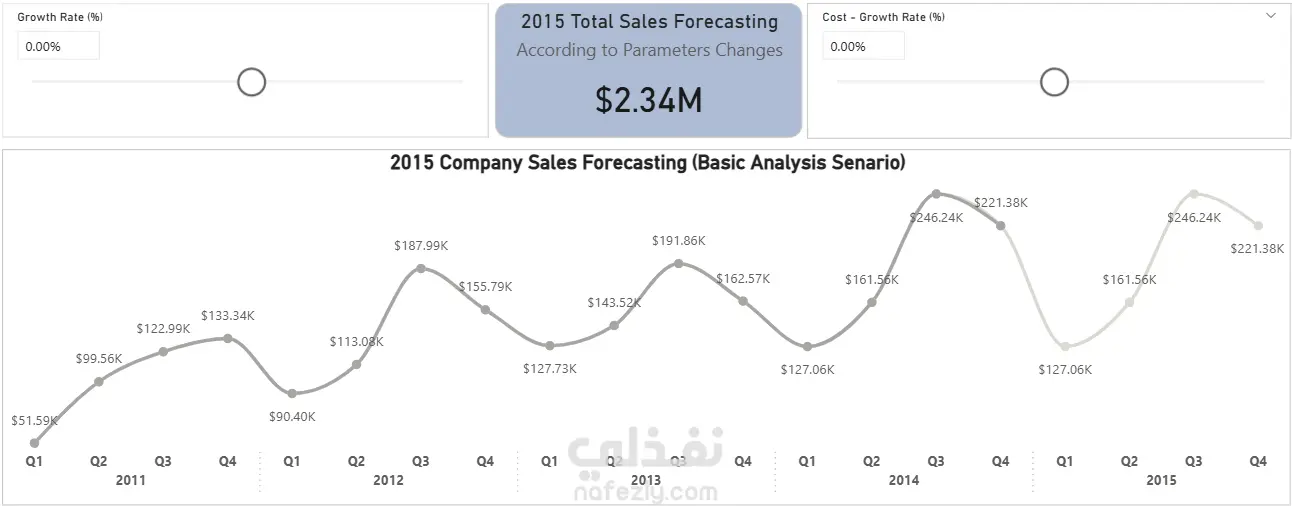This screenshot has height=506, width=1292.
Task: Focus the Cost - Growth Rate value input box
Action: point(863,46)
